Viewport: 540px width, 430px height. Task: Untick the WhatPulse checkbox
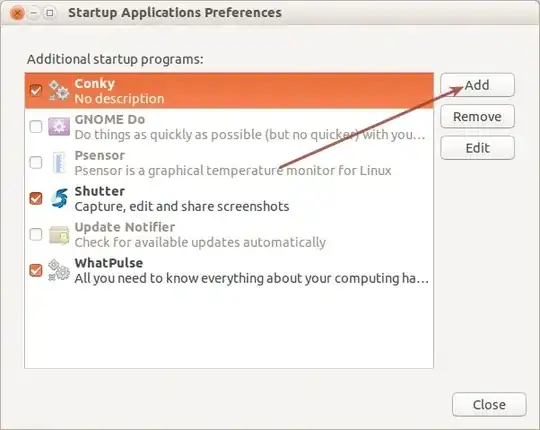click(36, 270)
